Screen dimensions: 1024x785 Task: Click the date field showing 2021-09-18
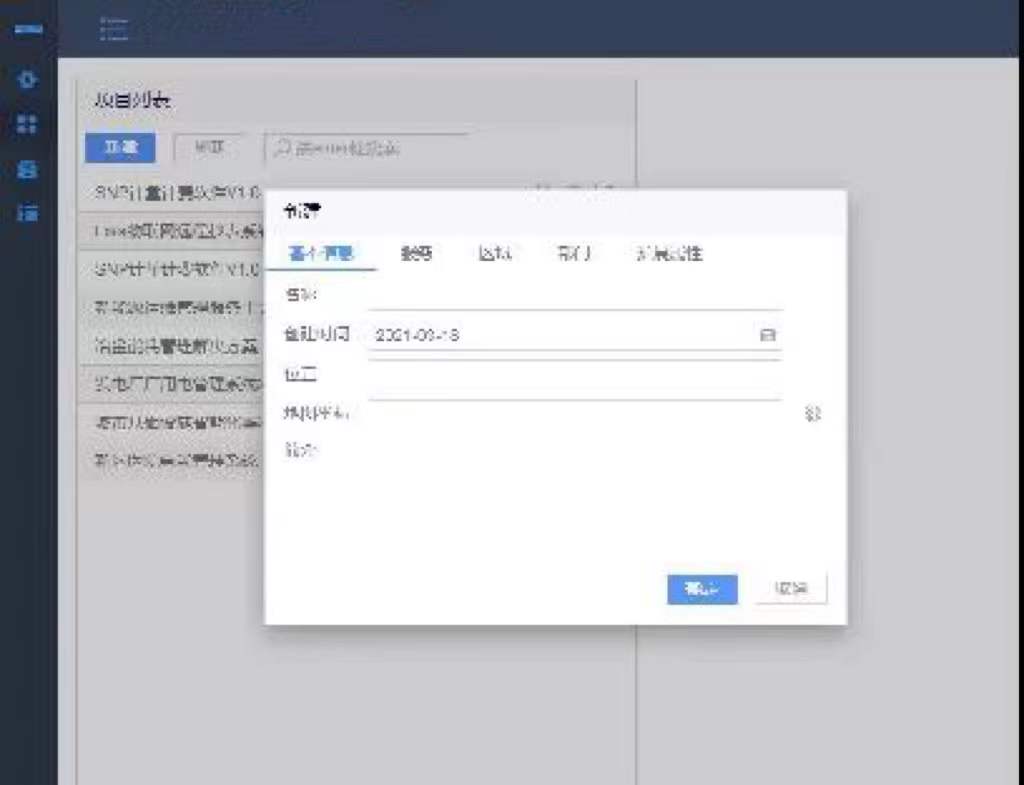[x=560, y=335]
